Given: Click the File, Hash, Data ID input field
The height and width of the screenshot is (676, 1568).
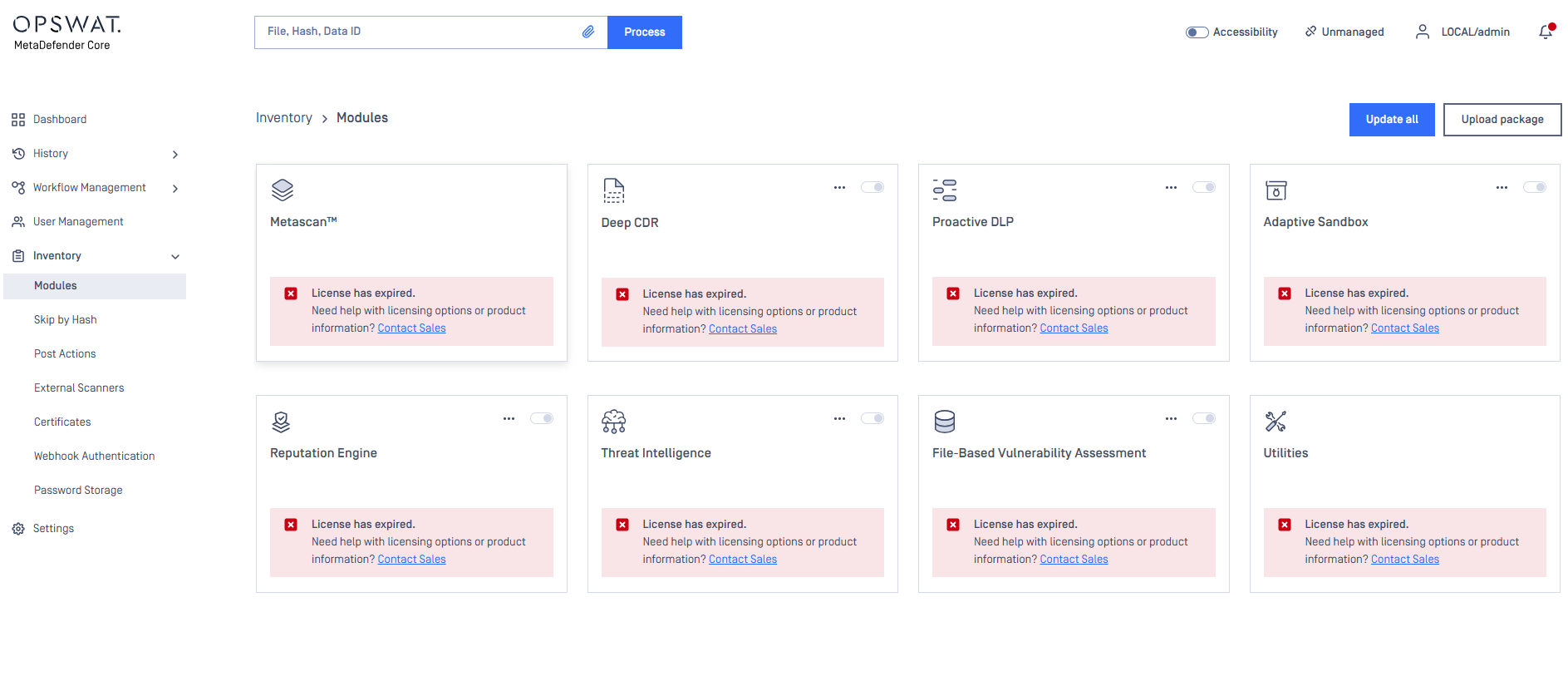Looking at the screenshot, I should tap(431, 32).
